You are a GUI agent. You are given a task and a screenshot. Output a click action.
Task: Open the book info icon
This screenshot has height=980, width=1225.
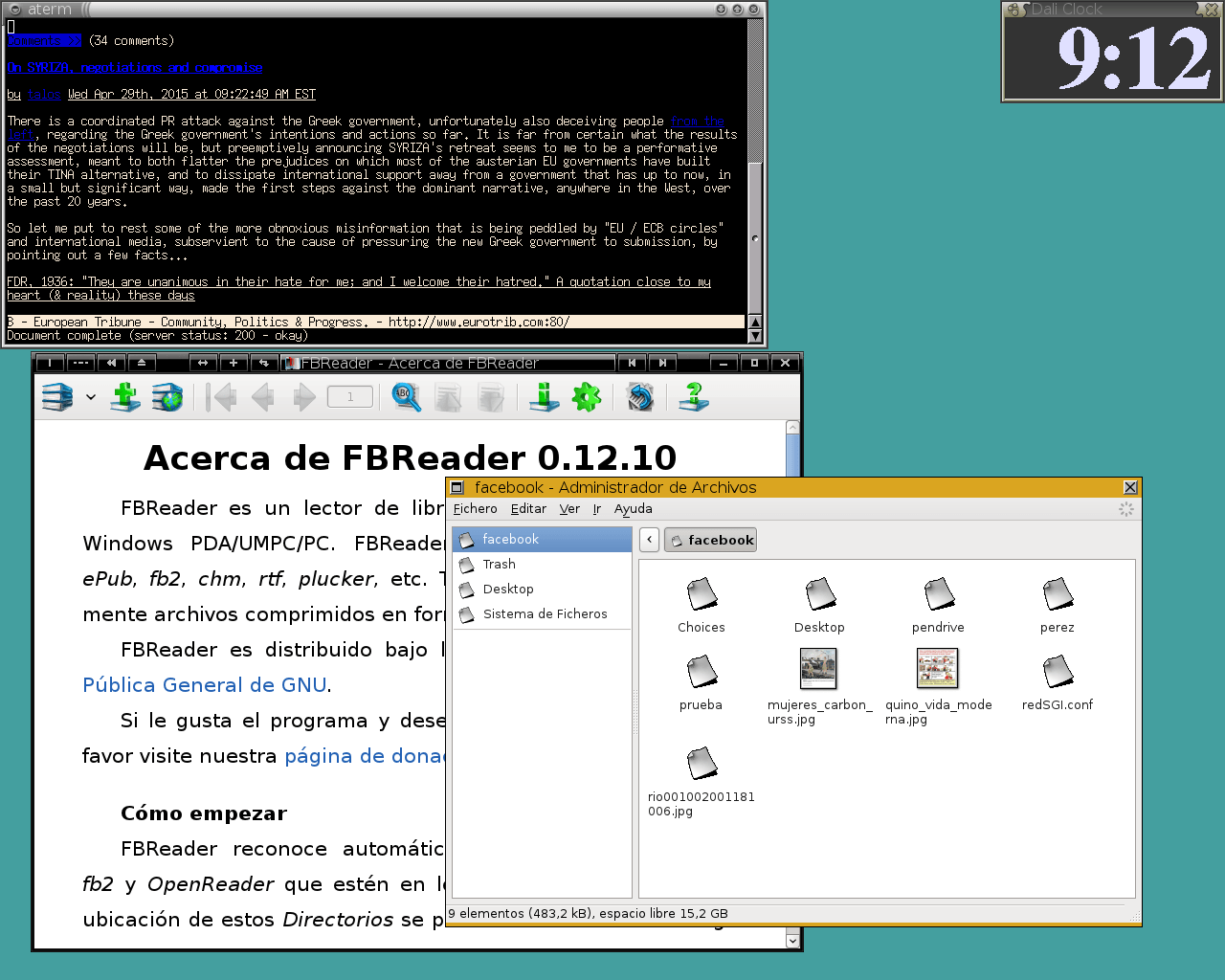(x=544, y=397)
